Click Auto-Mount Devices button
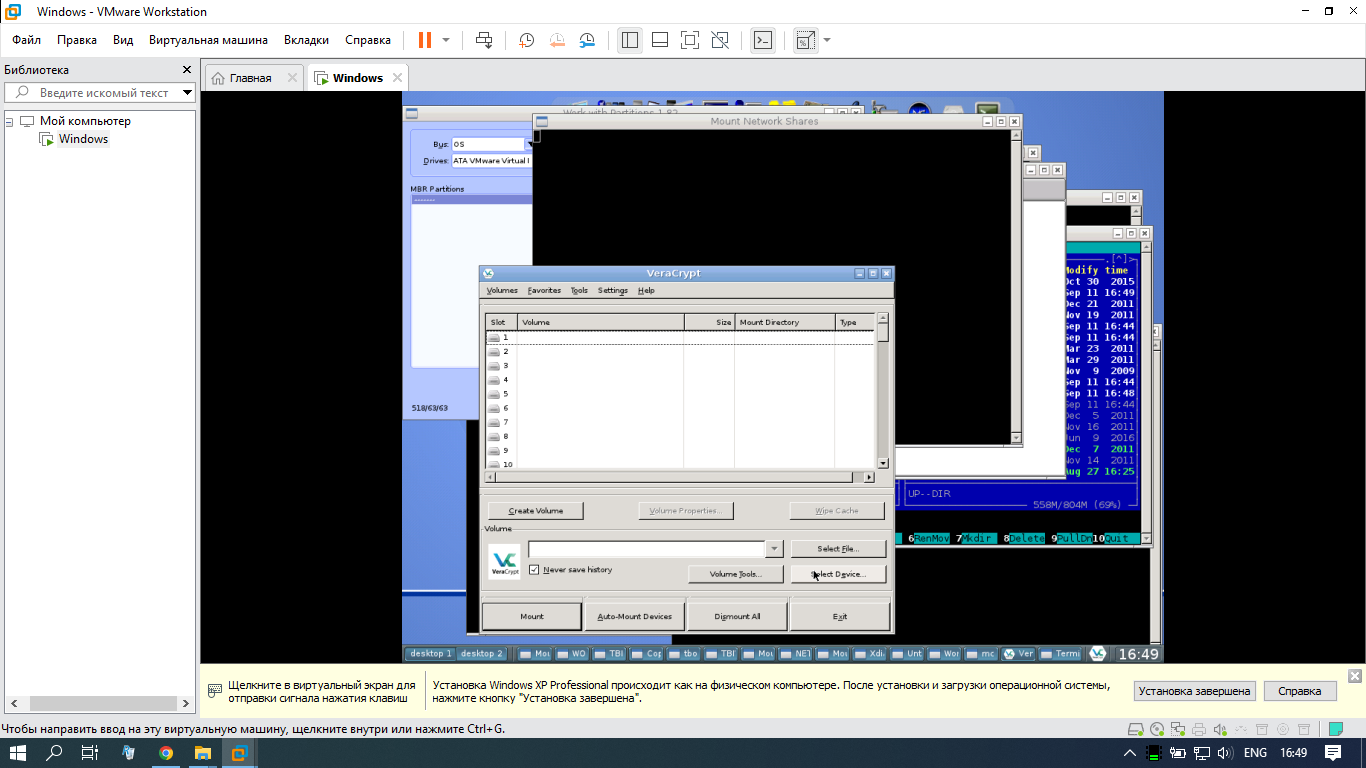Screen dimensions: 1366x768 pos(635,616)
